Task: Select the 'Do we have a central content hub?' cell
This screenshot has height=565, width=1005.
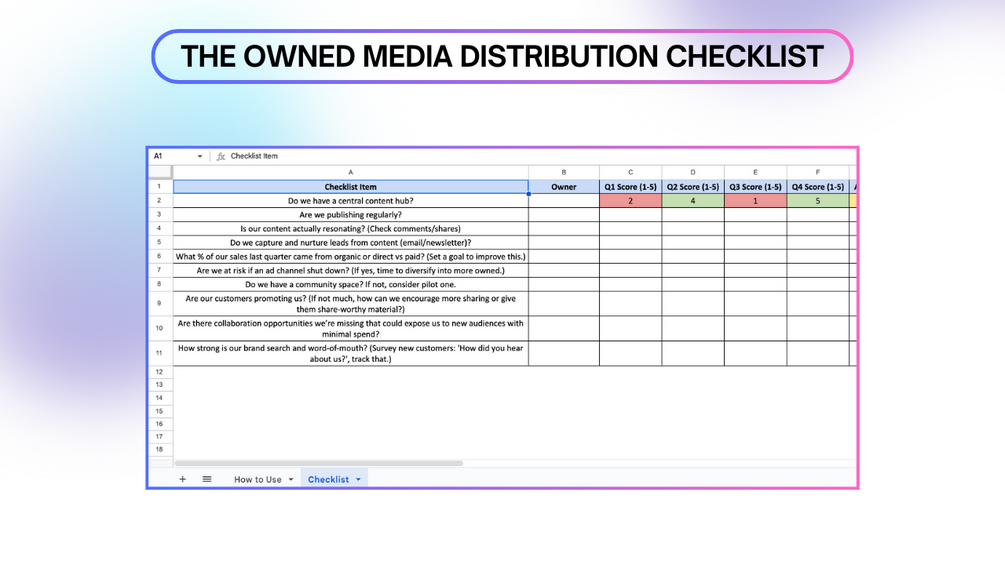Action: (351, 201)
